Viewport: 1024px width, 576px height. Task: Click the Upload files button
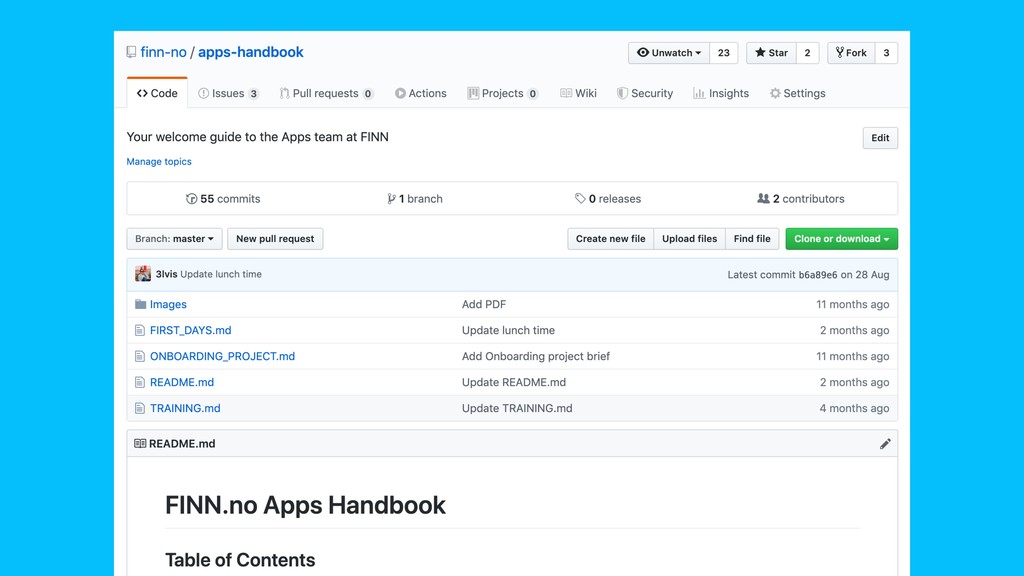690,239
